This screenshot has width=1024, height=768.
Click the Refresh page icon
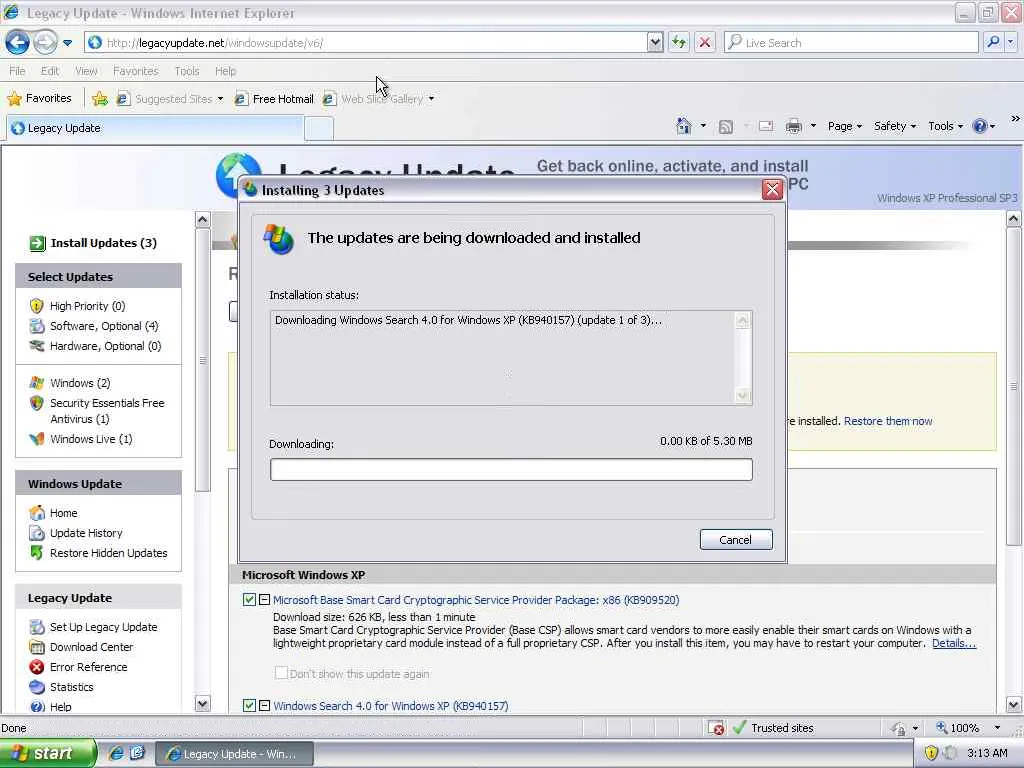679,43
